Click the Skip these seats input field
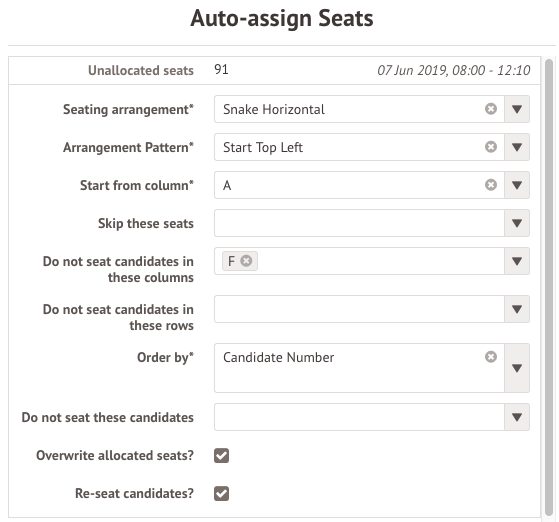559x522 pixels. (359, 223)
